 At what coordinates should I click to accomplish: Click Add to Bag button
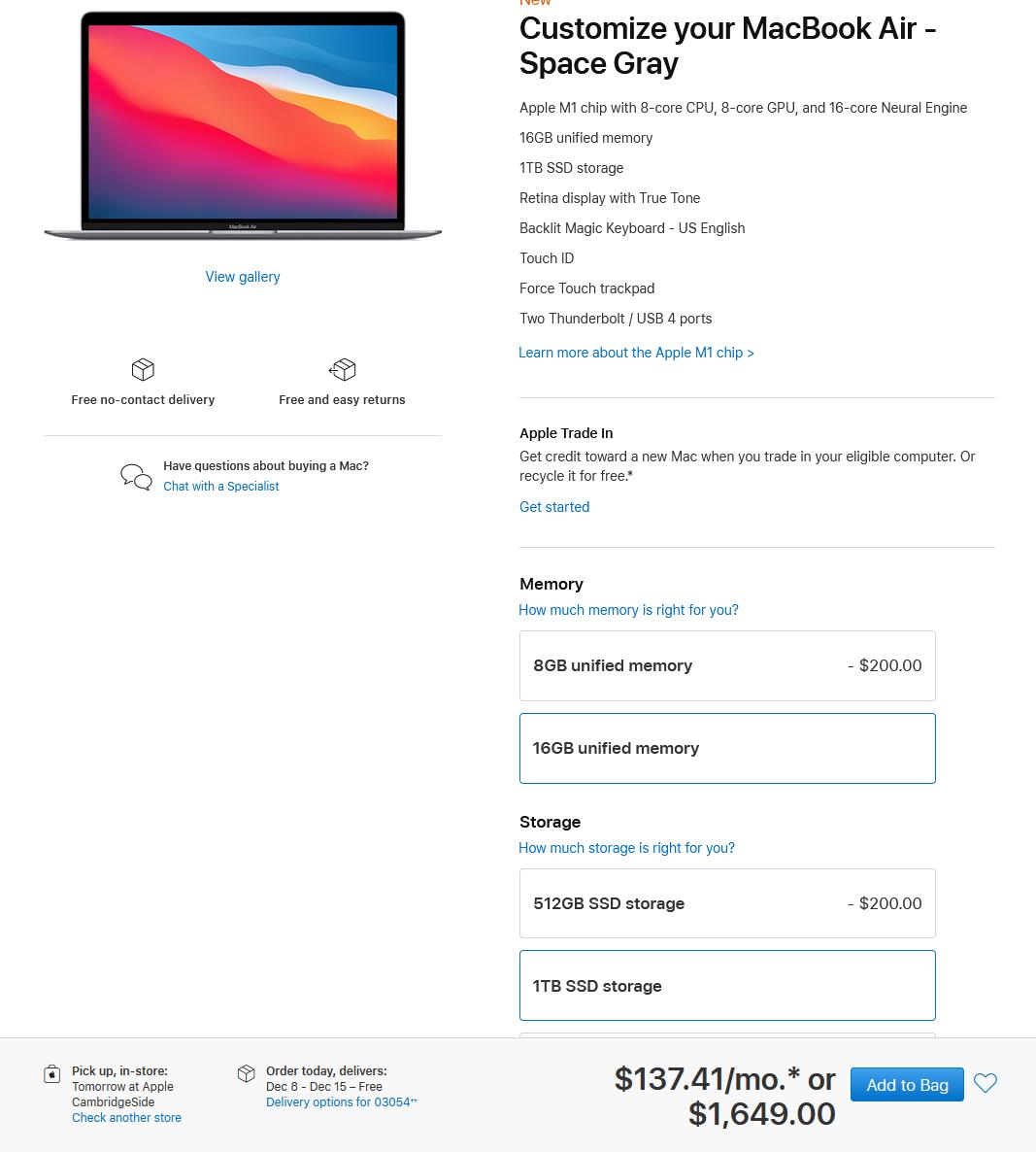(907, 1084)
